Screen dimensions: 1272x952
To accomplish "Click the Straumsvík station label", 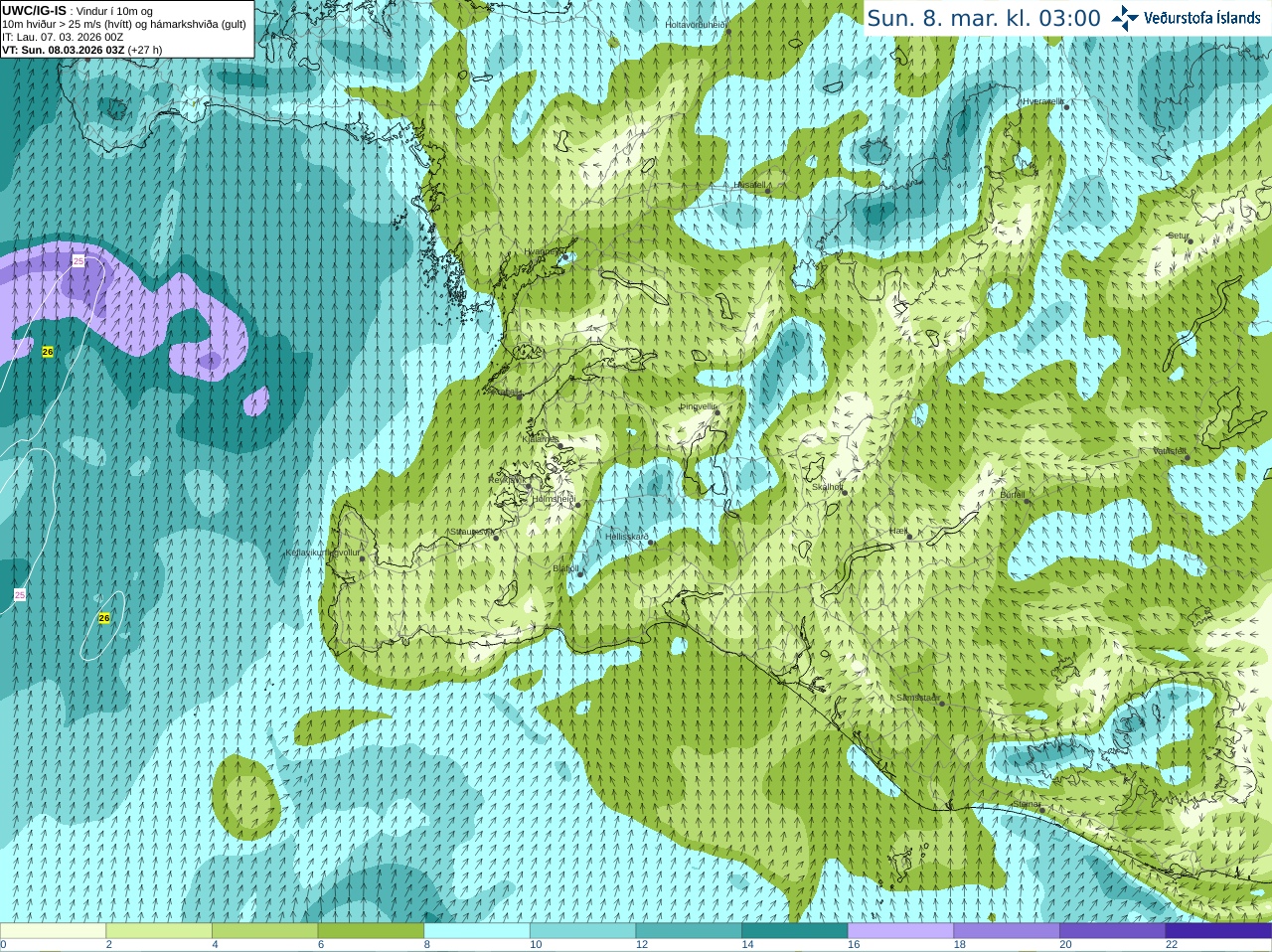I will (x=471, y=532).
